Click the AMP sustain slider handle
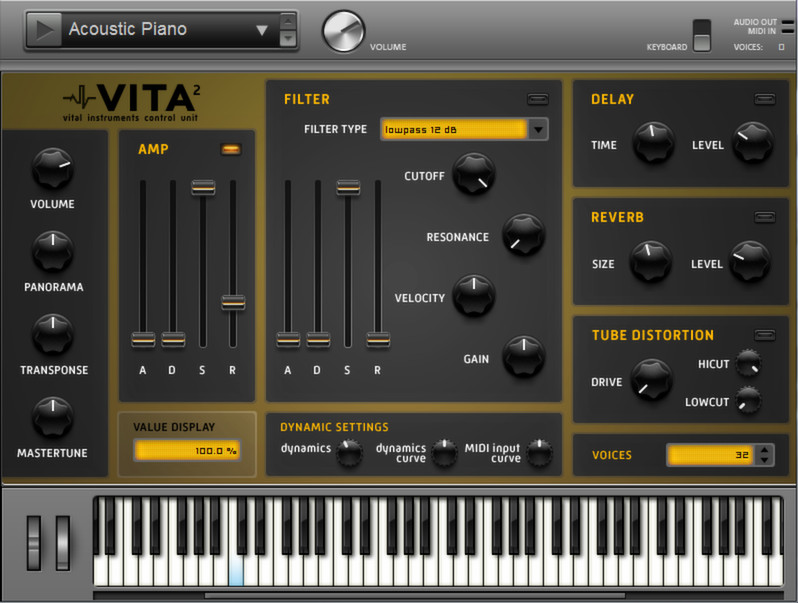The width and height of the screenshot is (798, 603). 203,187
